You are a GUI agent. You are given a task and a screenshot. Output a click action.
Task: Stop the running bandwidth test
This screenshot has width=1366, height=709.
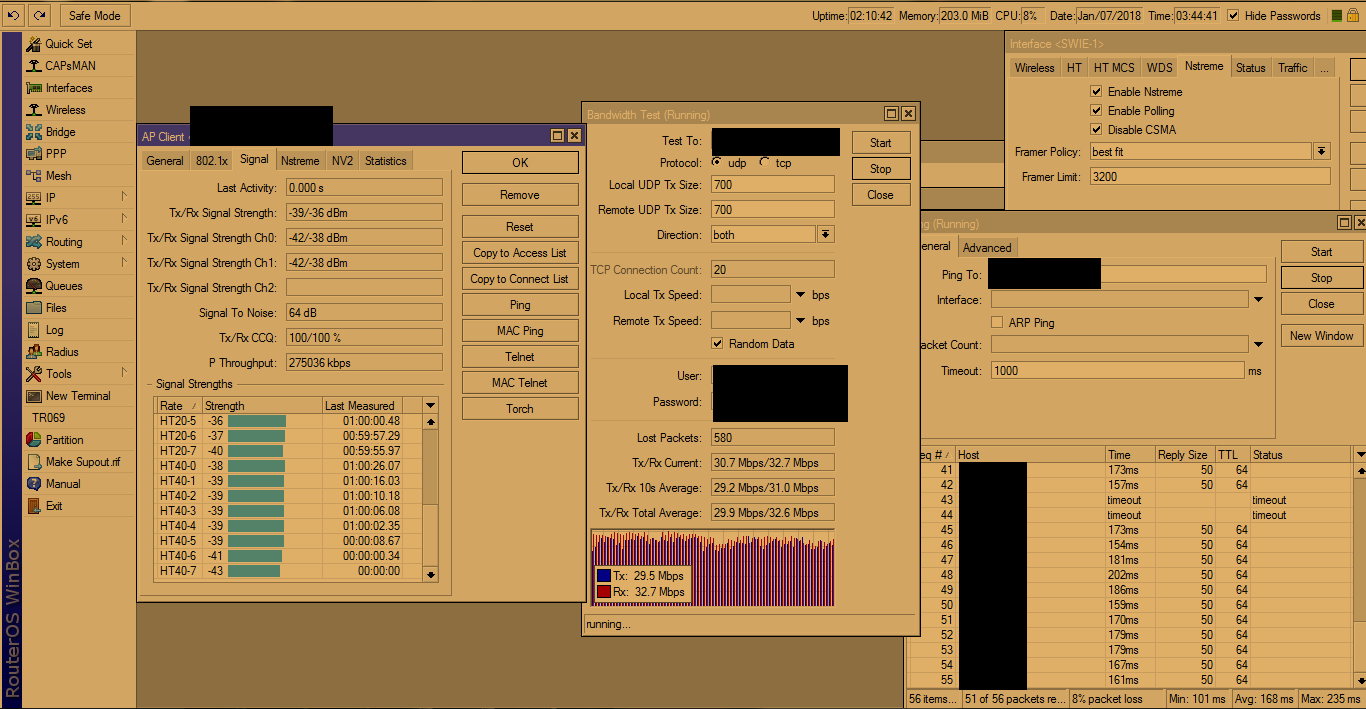(880, 169)
